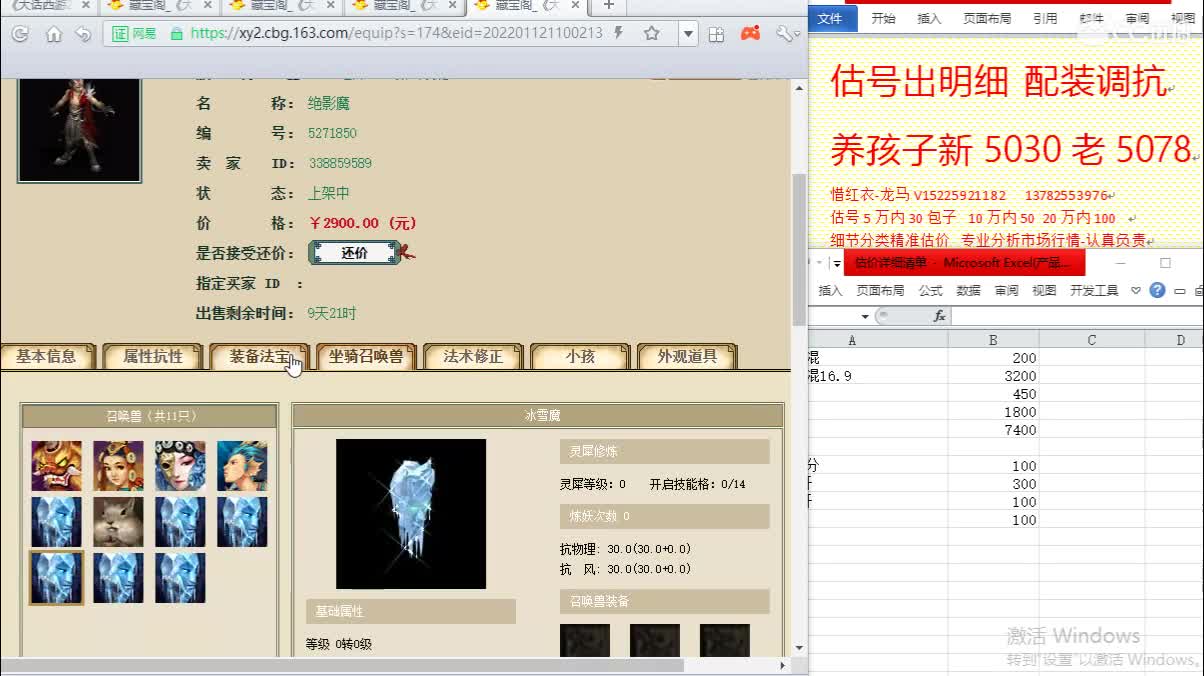Open Excel quick access toolbar customize dropdown

click(x=836, y=263)
